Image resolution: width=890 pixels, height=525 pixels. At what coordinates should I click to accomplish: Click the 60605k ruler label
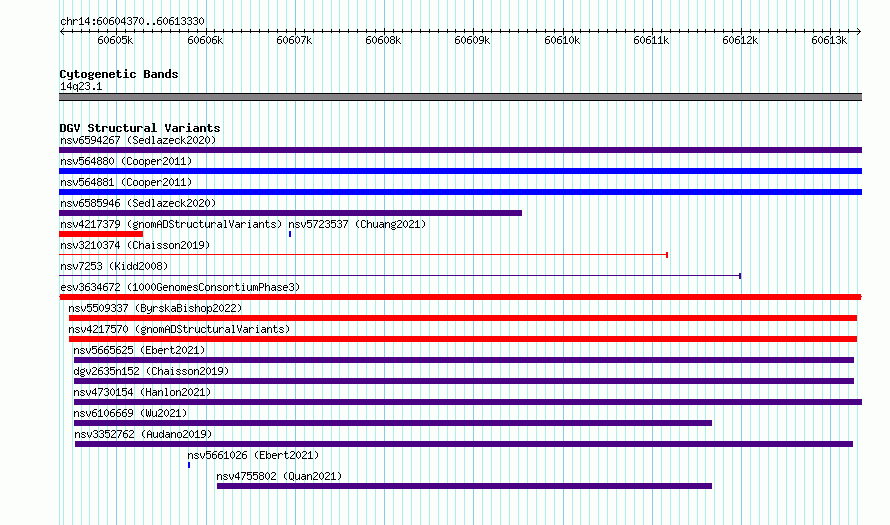point(115,40)
